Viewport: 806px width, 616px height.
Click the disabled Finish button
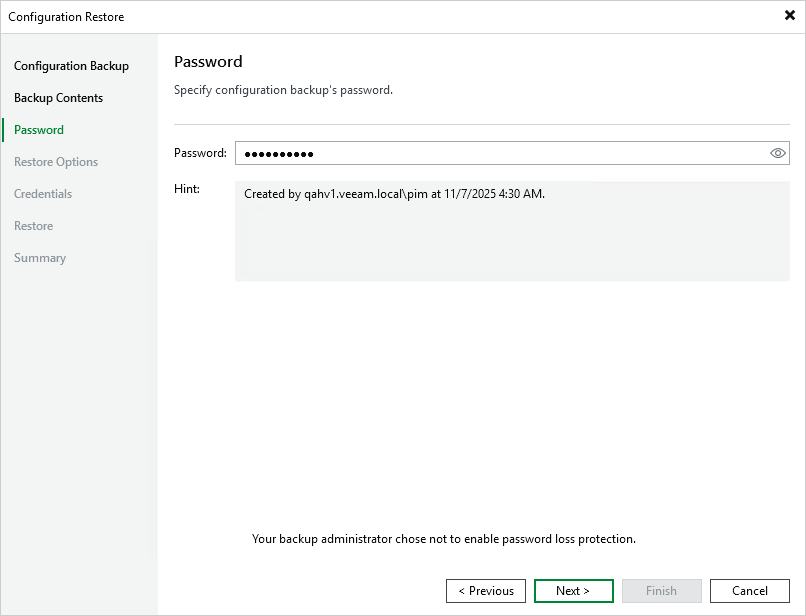click(x=662, y=591)
